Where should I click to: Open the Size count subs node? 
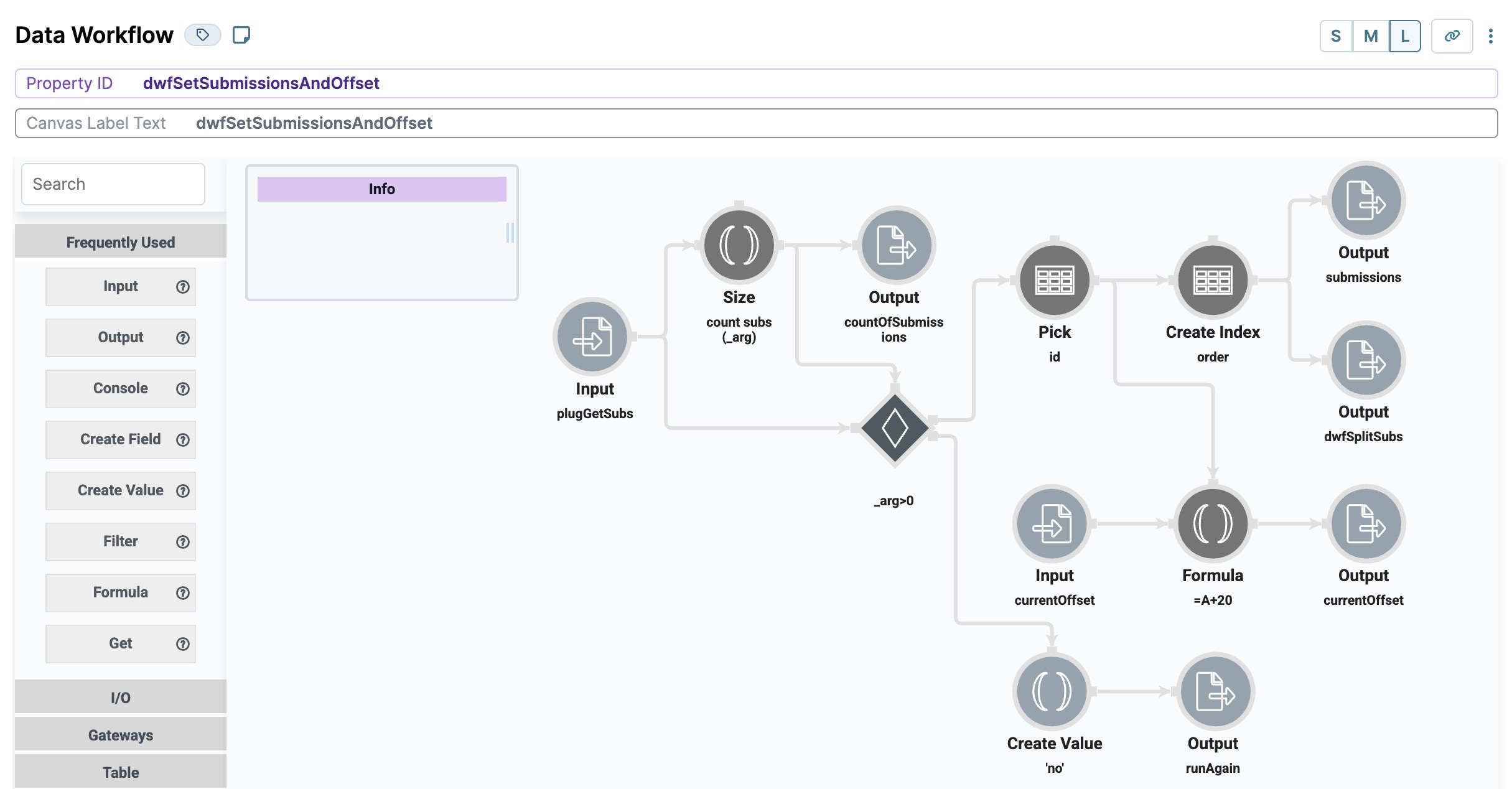739,245
